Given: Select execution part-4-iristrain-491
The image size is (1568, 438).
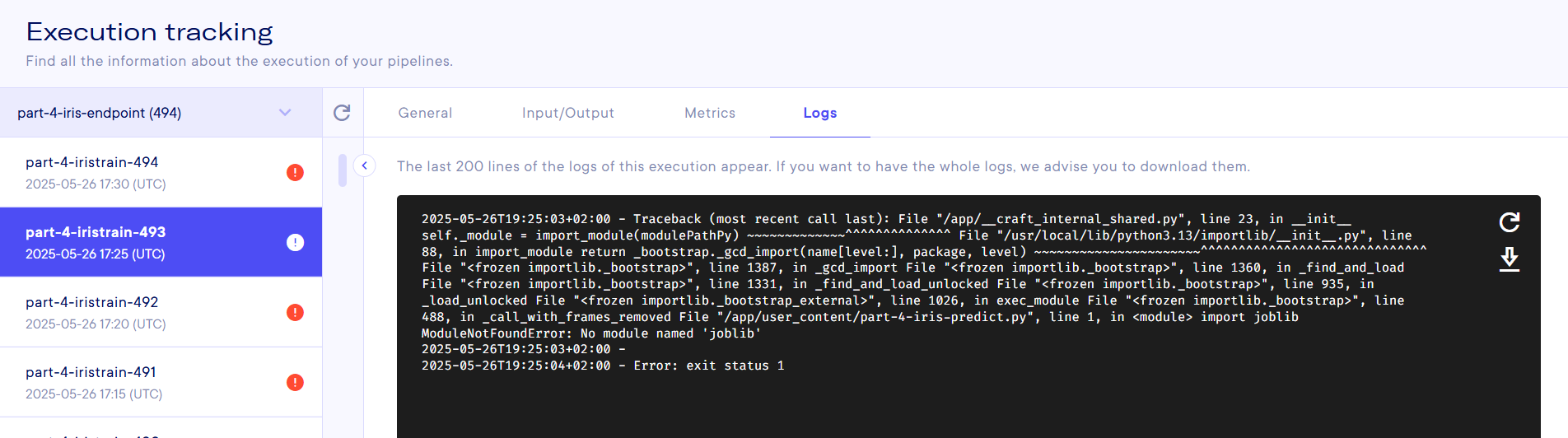Looking at the screenshot, I should pos(161,382).
